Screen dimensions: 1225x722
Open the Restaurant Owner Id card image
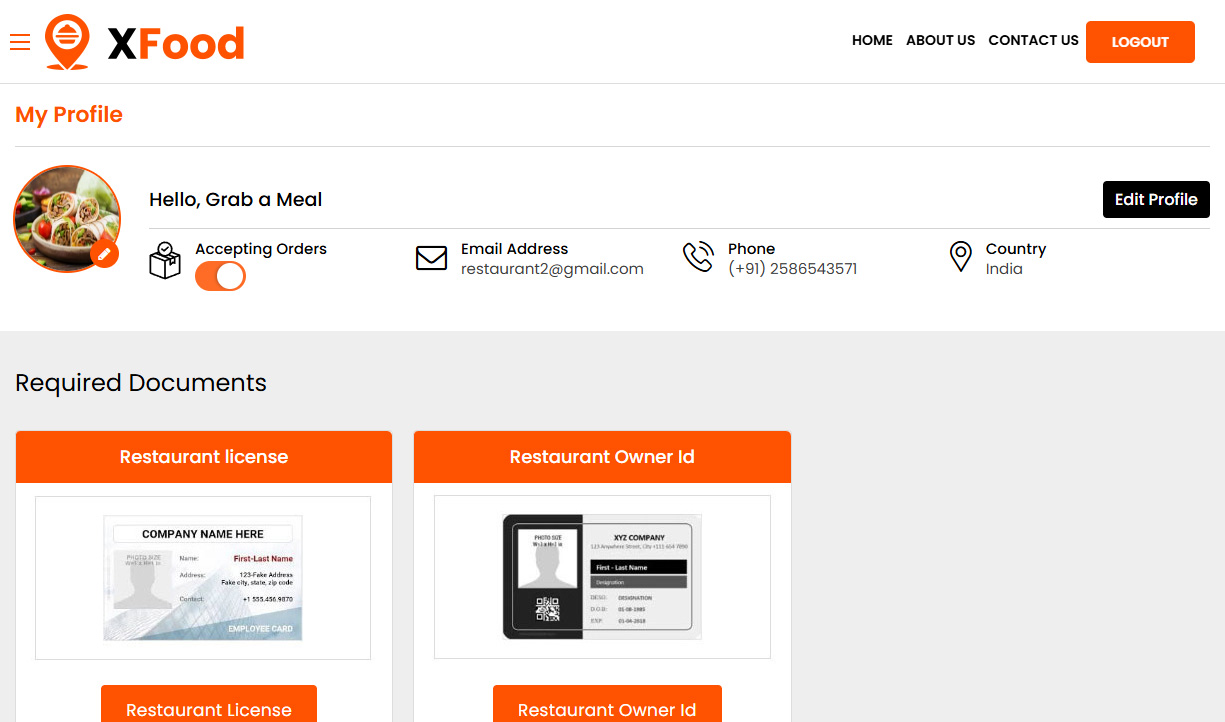pos(602,577)
